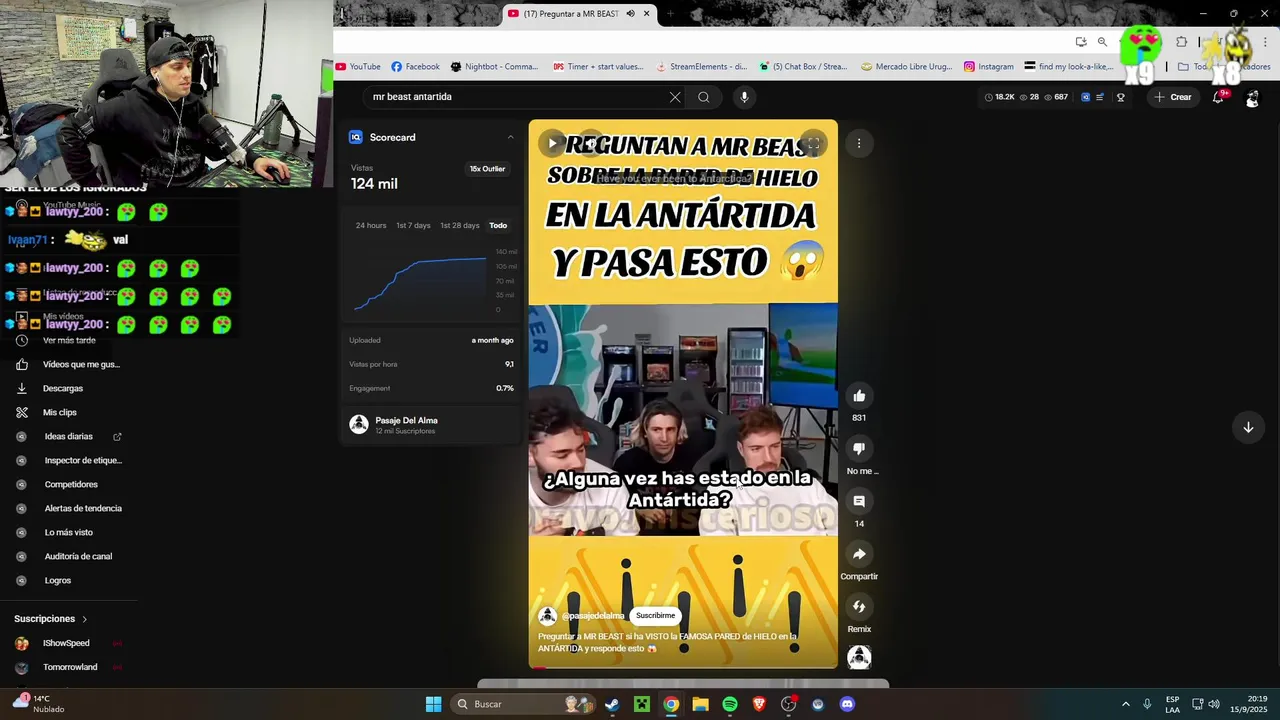Enter fullscreen on the Short
Viewport: 1280px width, 720px height.
tap(814, 144)
